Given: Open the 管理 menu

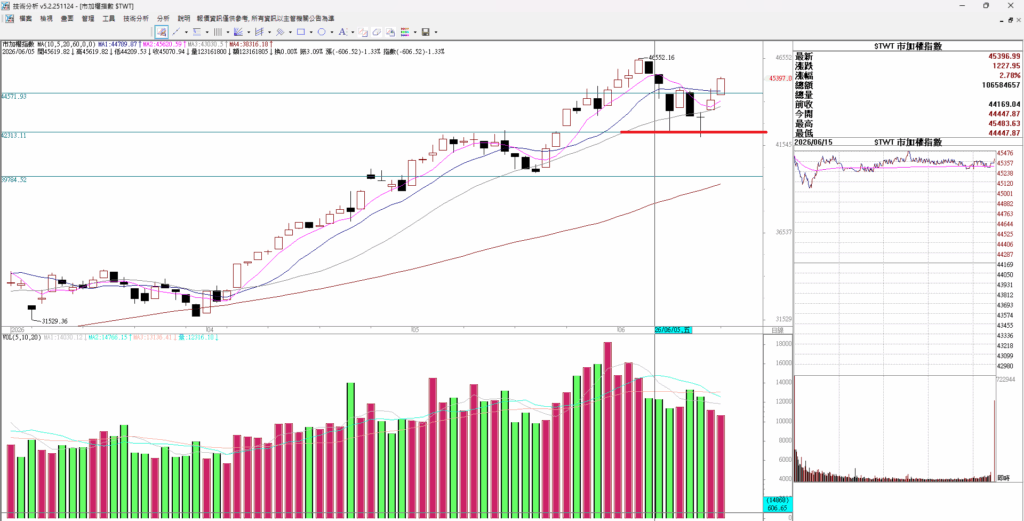Looking at the screenshot, I should coord(88,18).
